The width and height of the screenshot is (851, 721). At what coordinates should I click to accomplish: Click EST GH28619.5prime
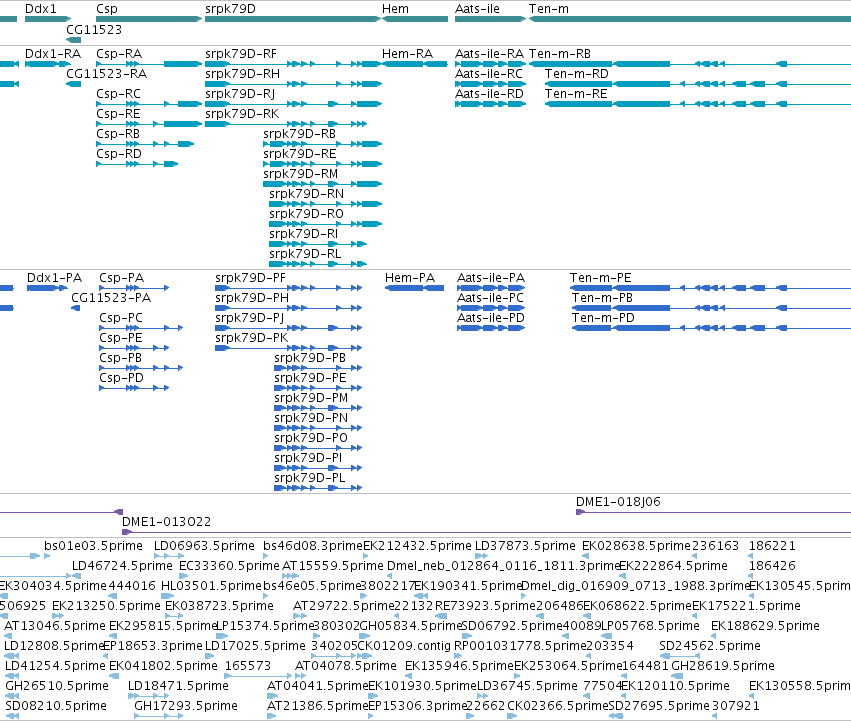(723, 666)
